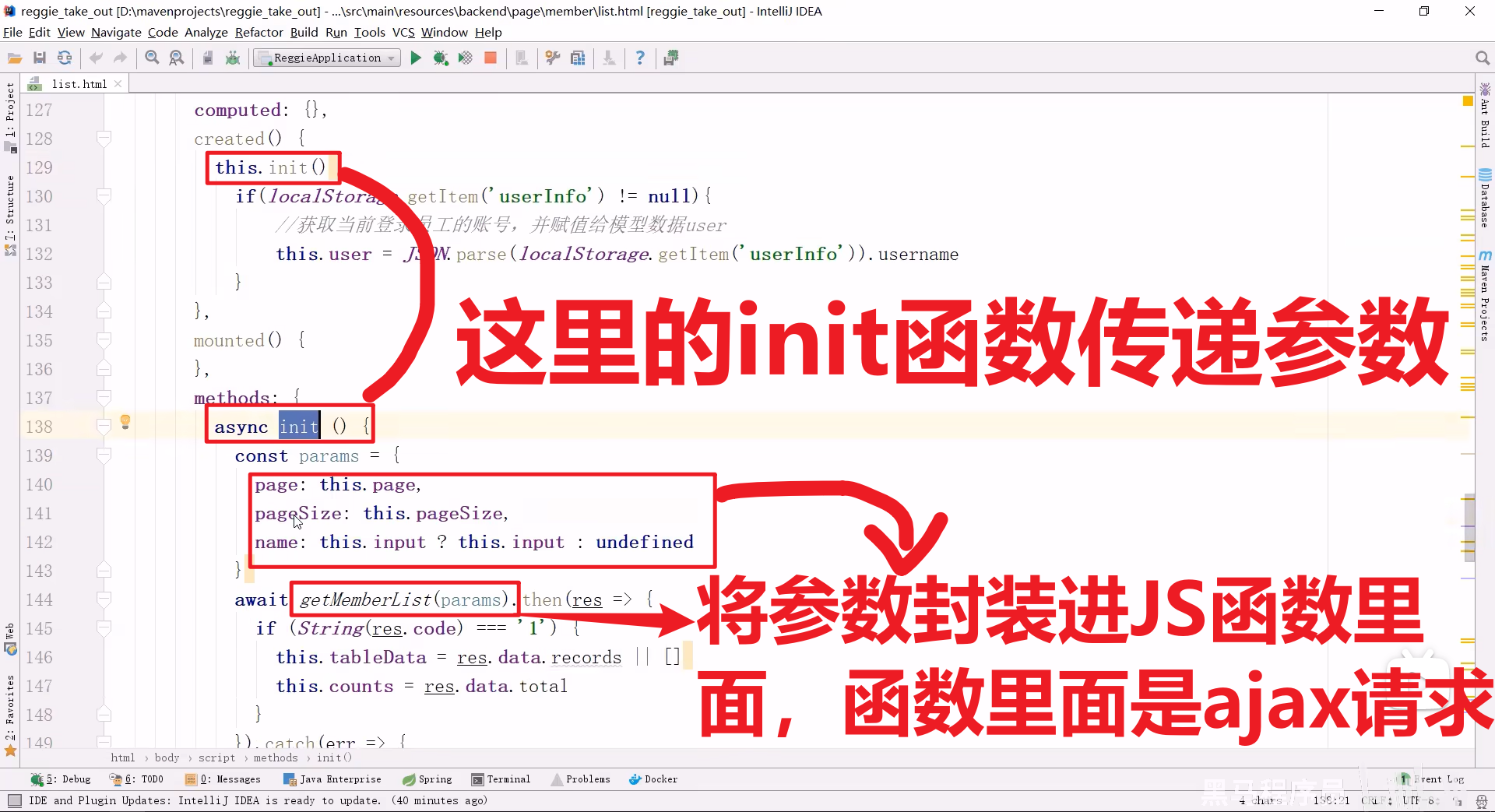The image size is (1495, 812).
Task: Open the Refactor menu
Action: (x=259, y=33)
